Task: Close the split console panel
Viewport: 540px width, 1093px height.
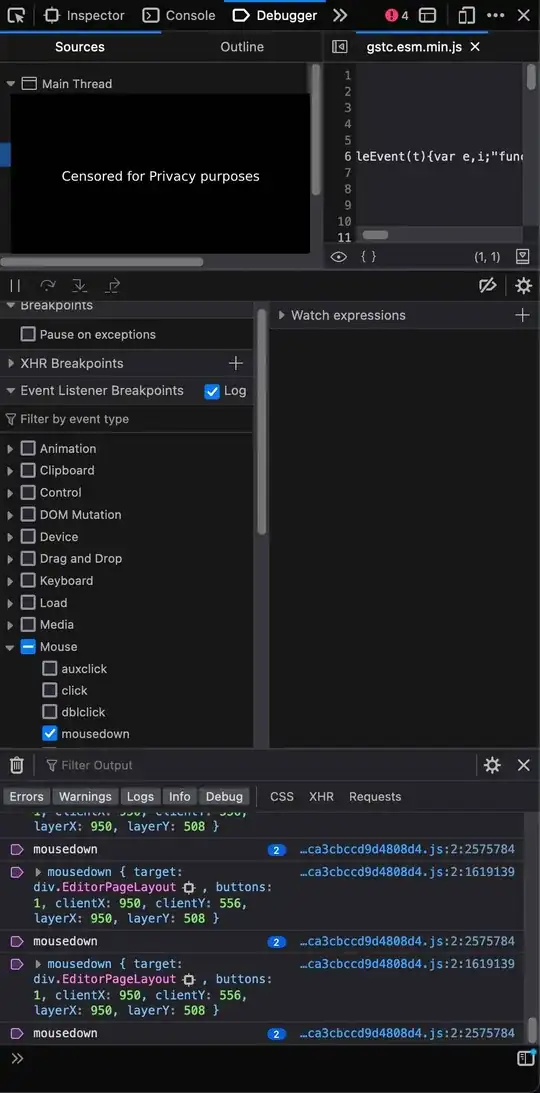Action: pos(524,765)
